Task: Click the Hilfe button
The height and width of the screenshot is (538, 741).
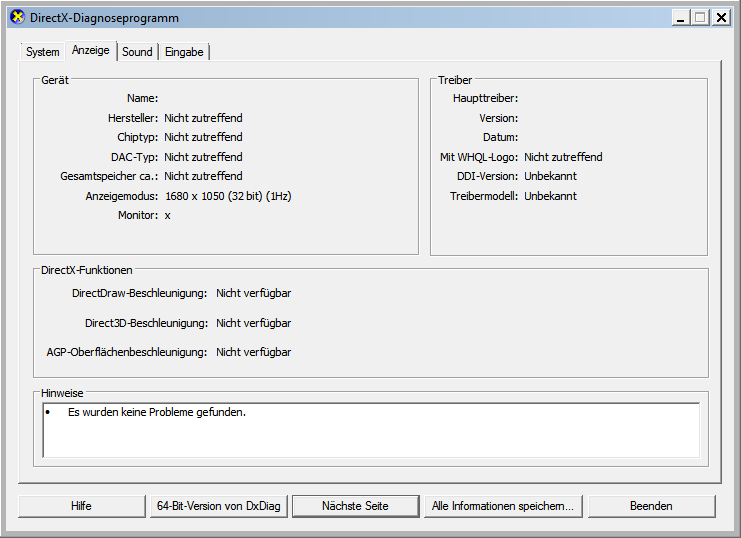Action: [81, 506]
